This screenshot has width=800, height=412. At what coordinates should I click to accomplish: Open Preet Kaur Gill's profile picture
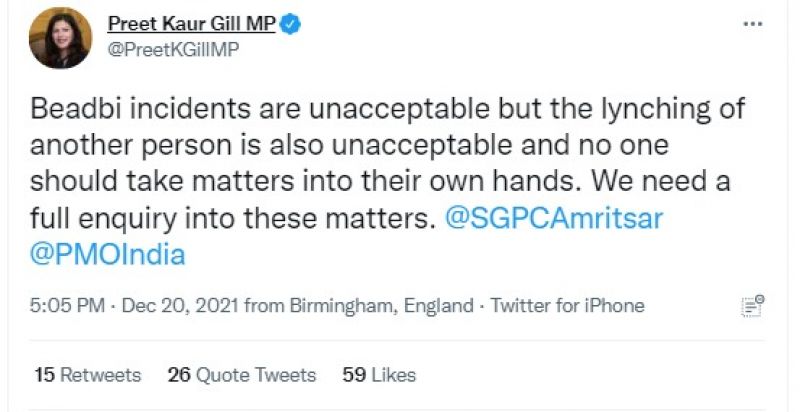pos(61,38)
